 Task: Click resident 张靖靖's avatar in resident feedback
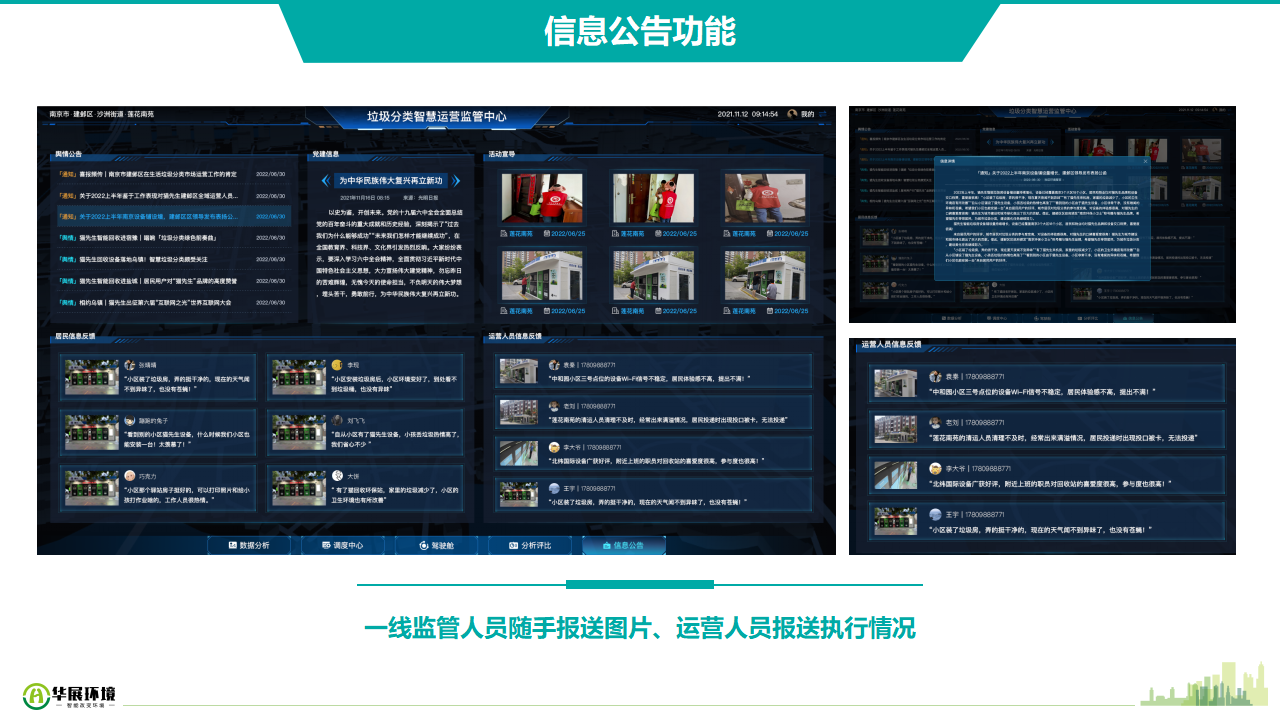130,365
